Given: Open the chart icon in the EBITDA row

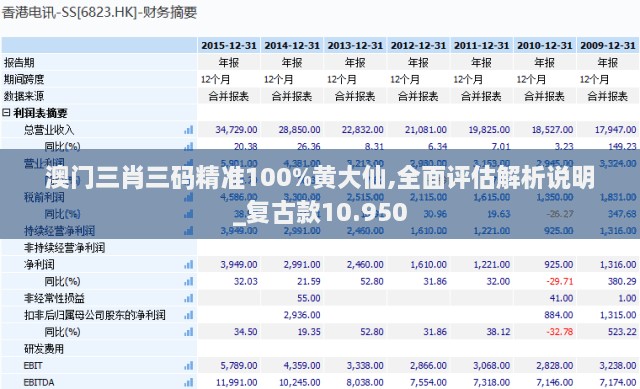Looking at the screenshot, I should 189,382.
